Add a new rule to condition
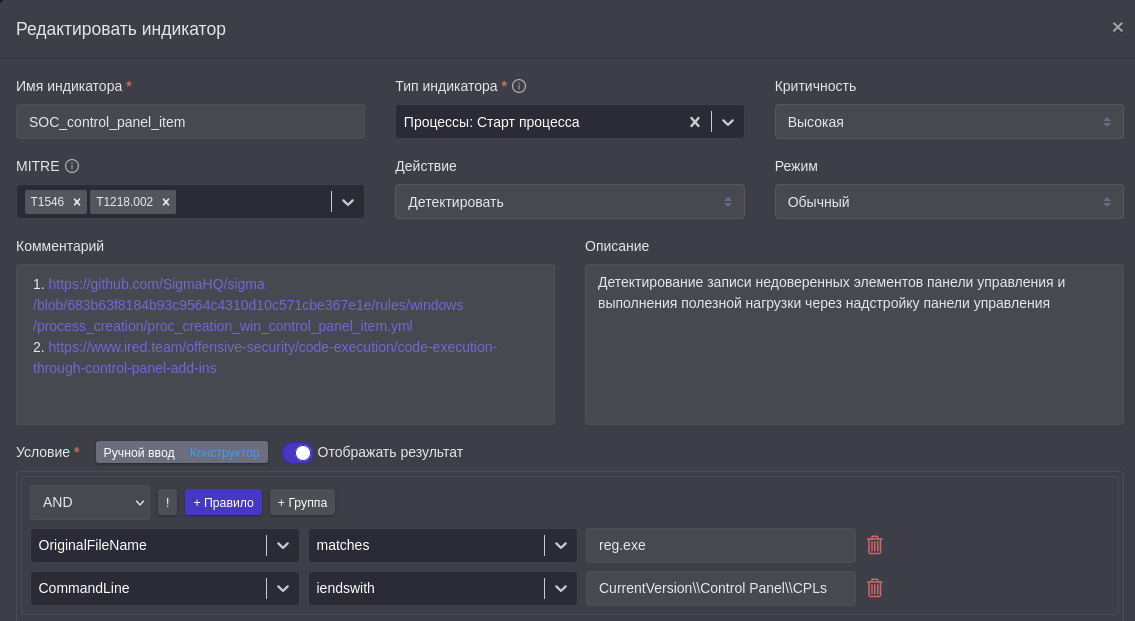 point(223,502)
